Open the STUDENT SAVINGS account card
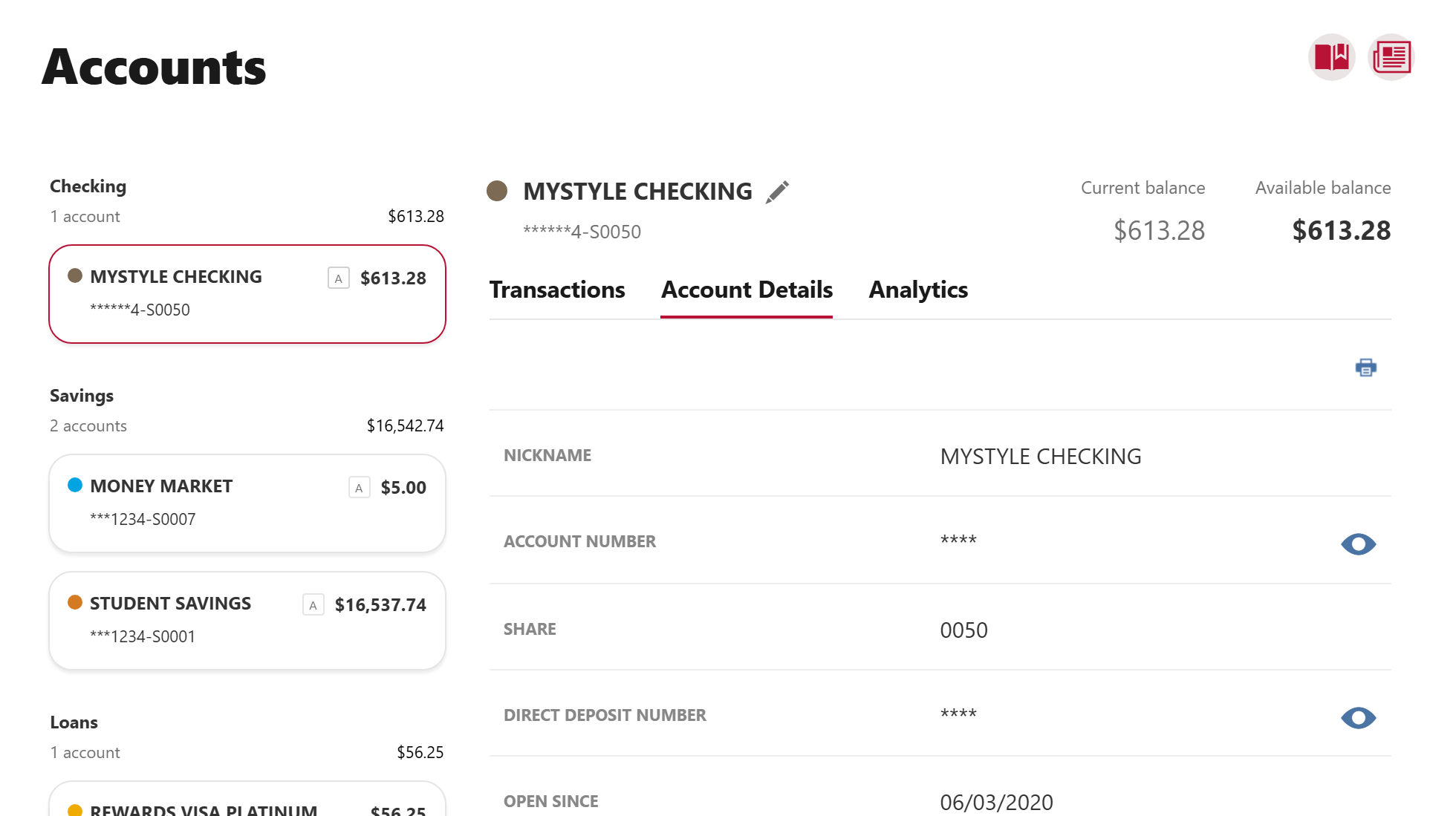The height and width of the screenshot is (816, 1456). tap(247, 621)
